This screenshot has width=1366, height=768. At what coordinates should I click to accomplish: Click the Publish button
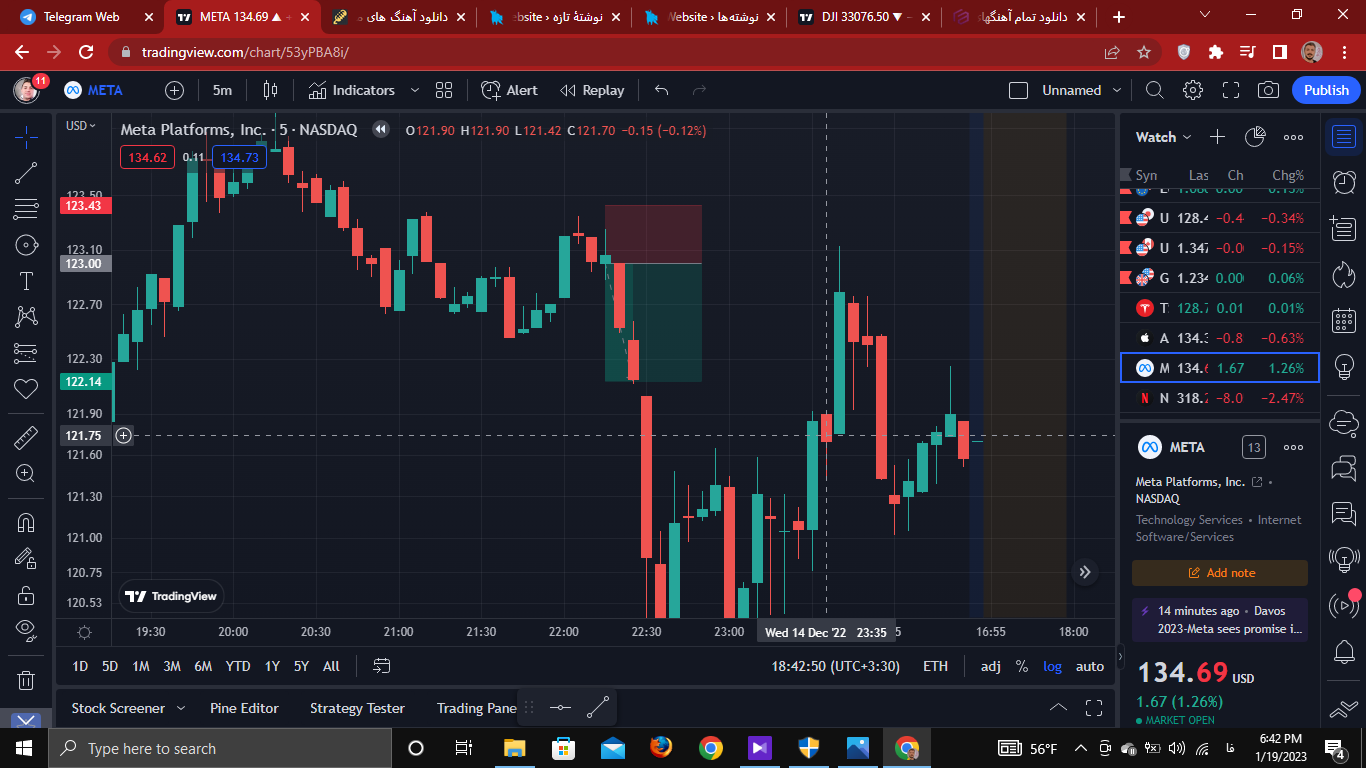[x=1326, y=90]
